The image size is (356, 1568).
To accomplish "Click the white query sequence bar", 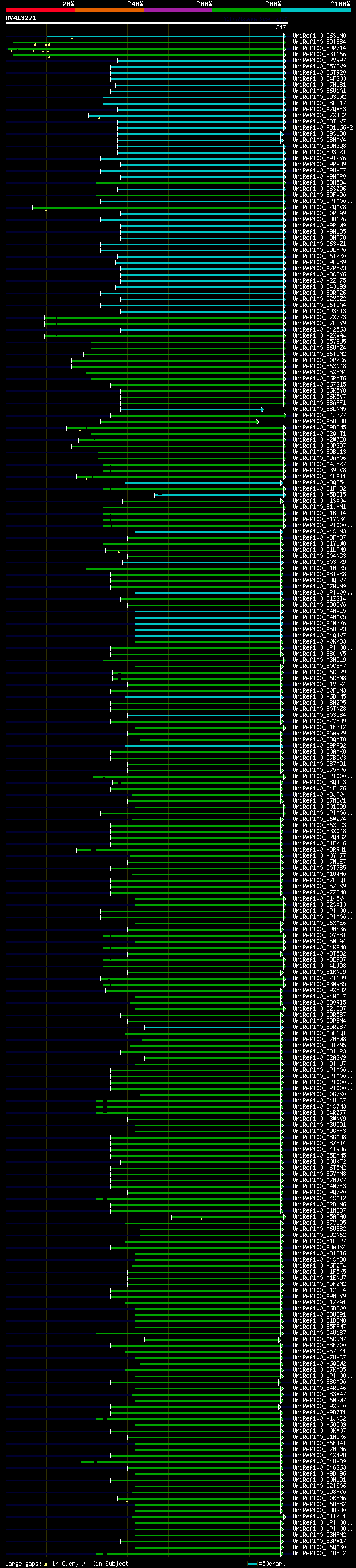I will (x=146, y=23).
